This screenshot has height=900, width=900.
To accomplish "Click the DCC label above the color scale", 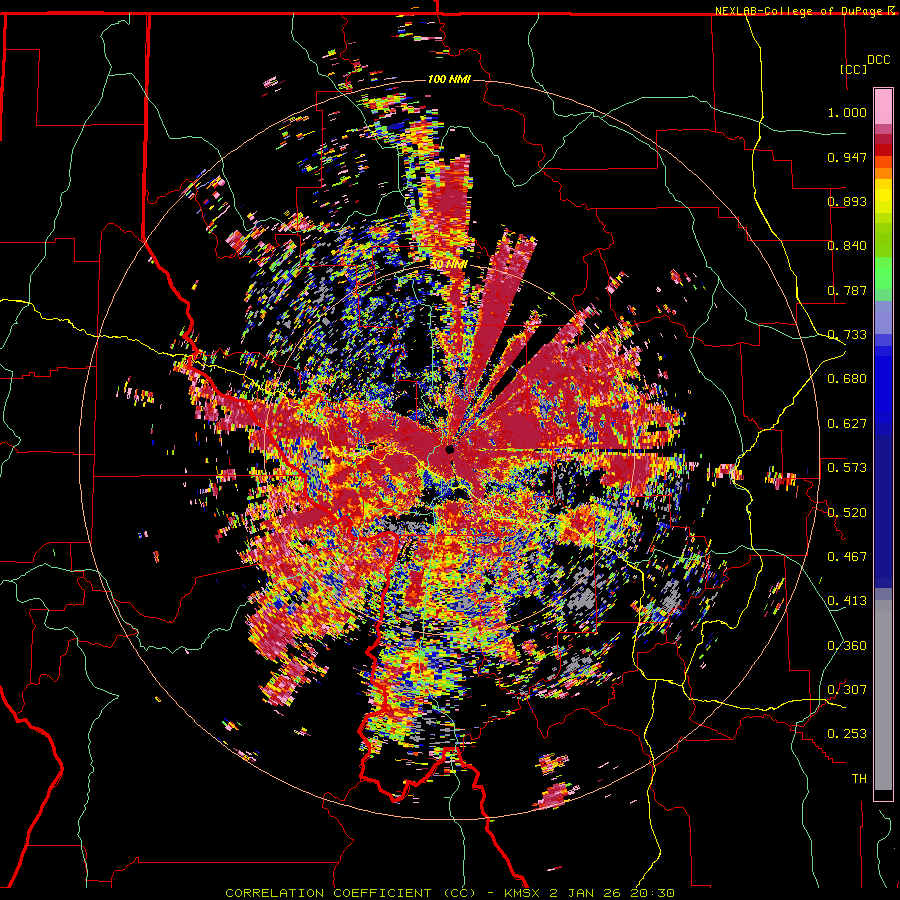I will (878, 60).
